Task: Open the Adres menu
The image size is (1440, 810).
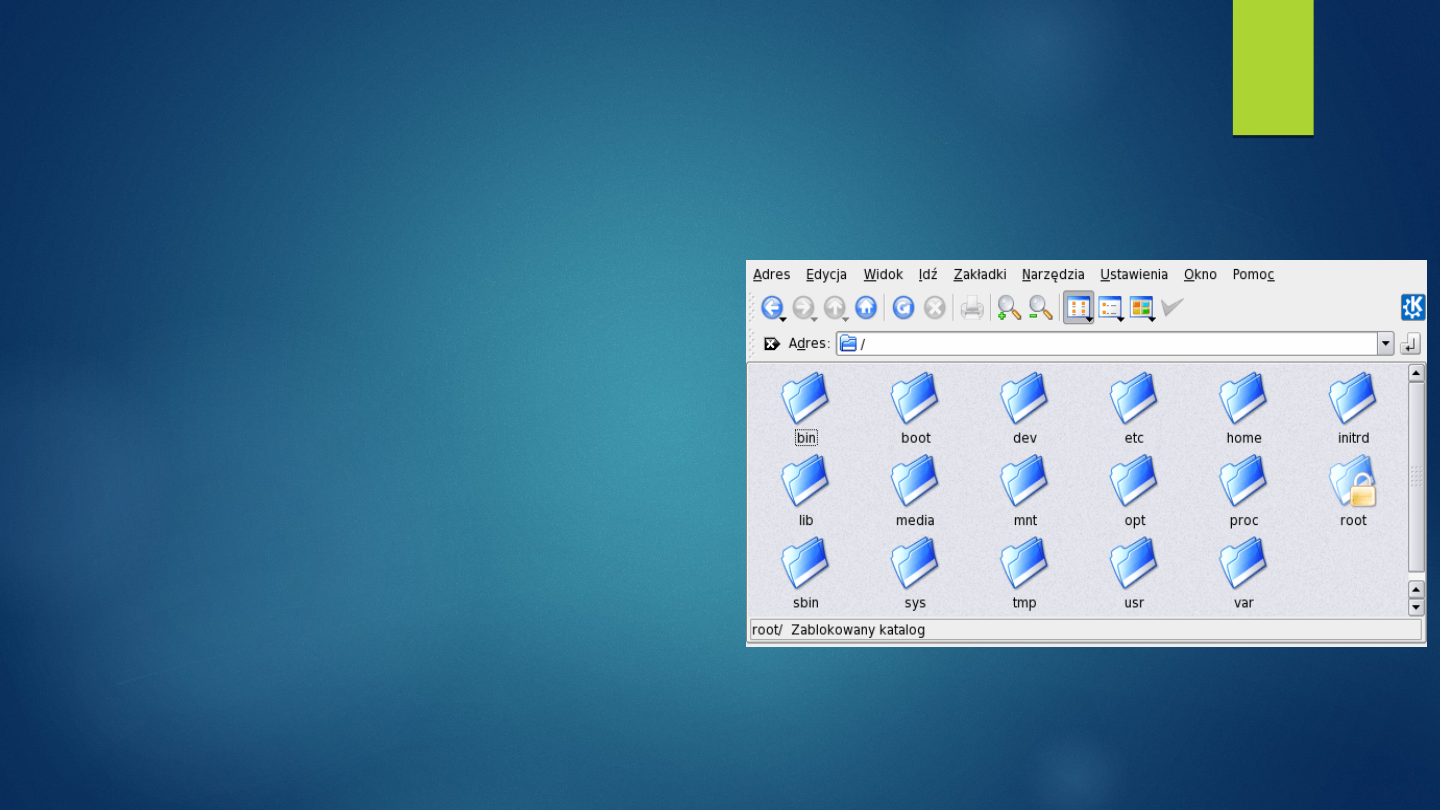Action: [772, 274]
